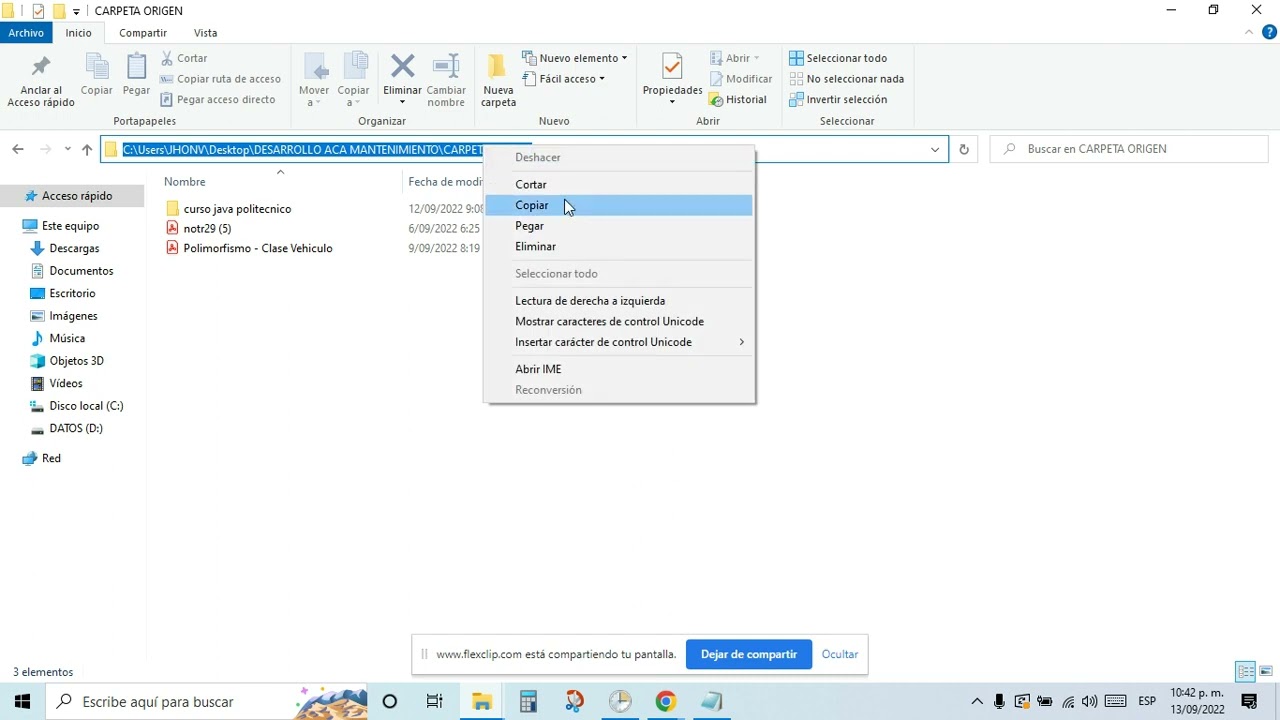Select the Inicio tab
The image size is (1280, 720).
(78, 33)
